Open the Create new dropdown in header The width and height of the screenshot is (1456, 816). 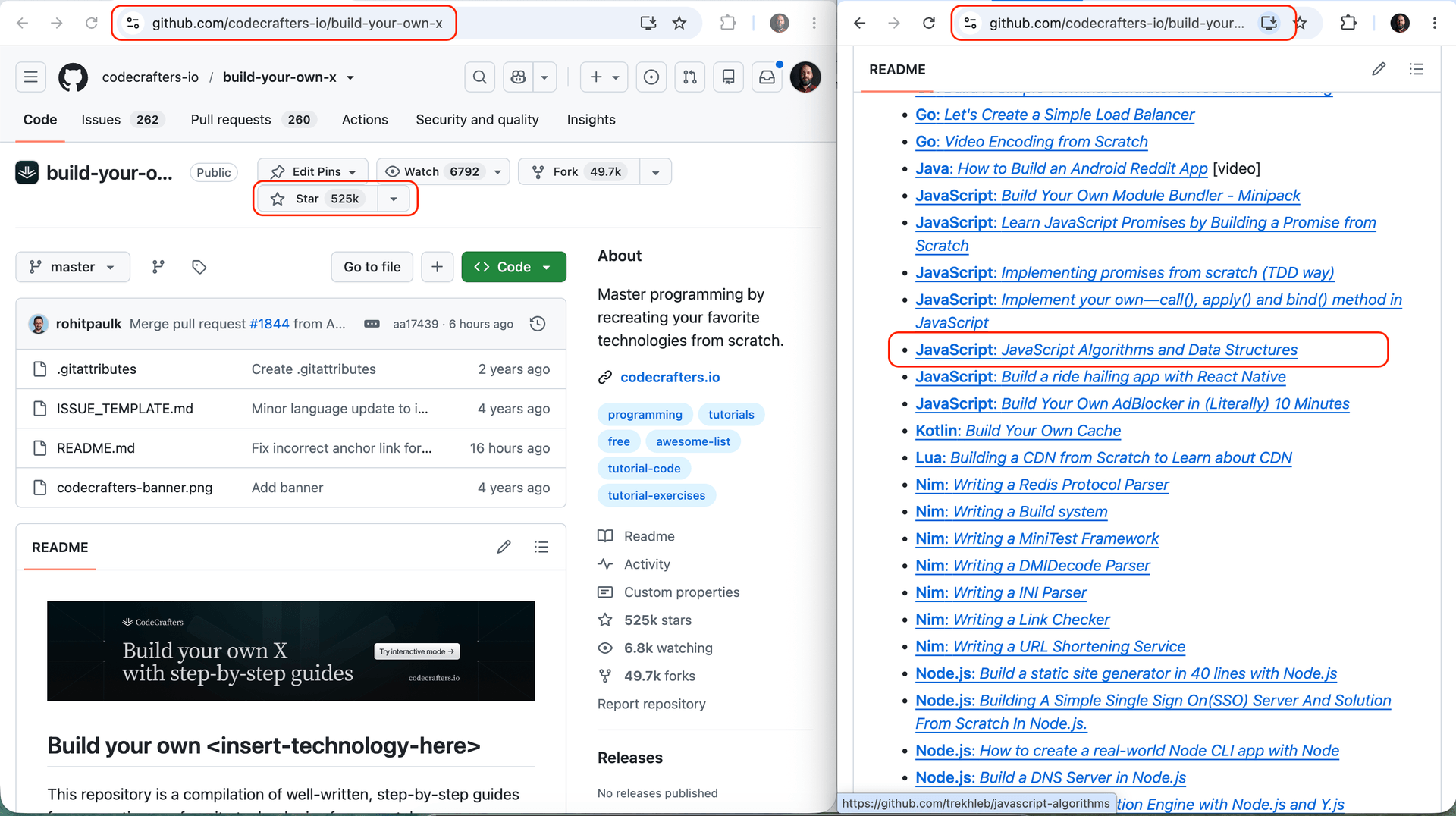[x=604, y=77]
